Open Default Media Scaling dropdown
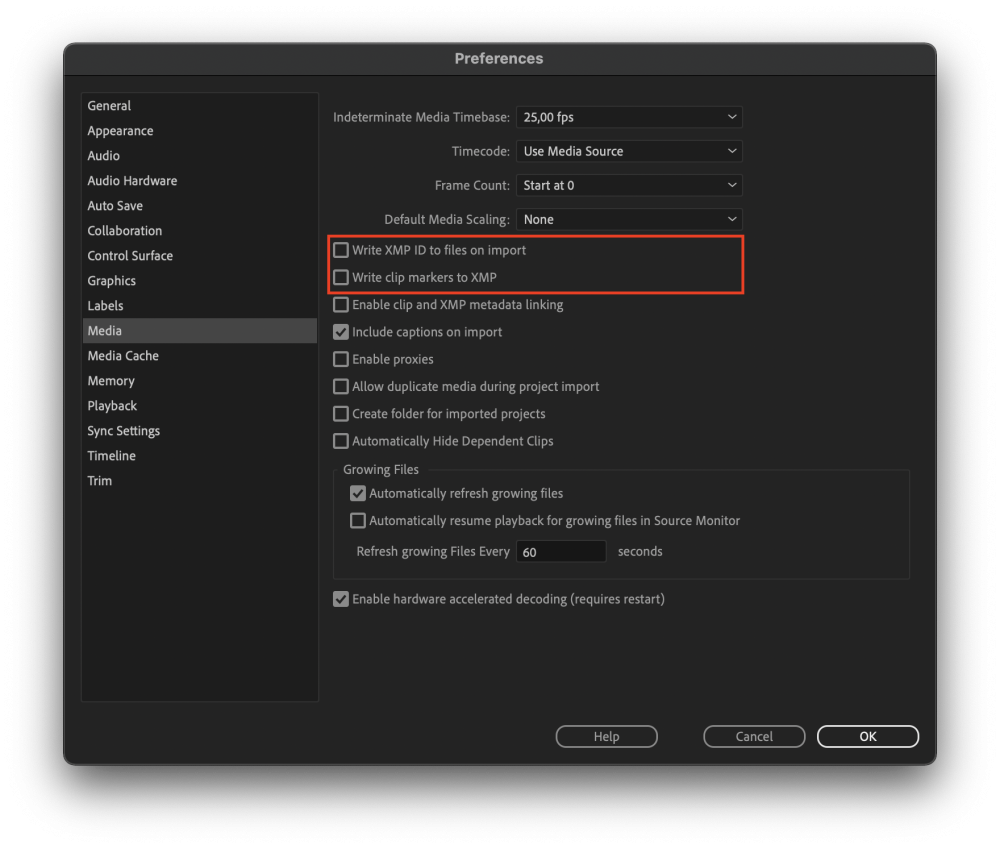Screen dimensions: 1000x849 pyautogui.click(x=629, y=219)
